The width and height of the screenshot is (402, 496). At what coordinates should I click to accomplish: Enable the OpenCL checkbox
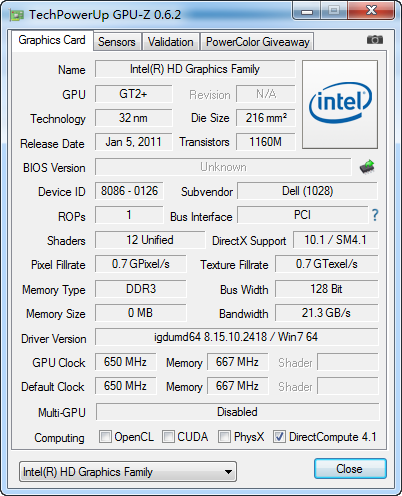[105, 436]
